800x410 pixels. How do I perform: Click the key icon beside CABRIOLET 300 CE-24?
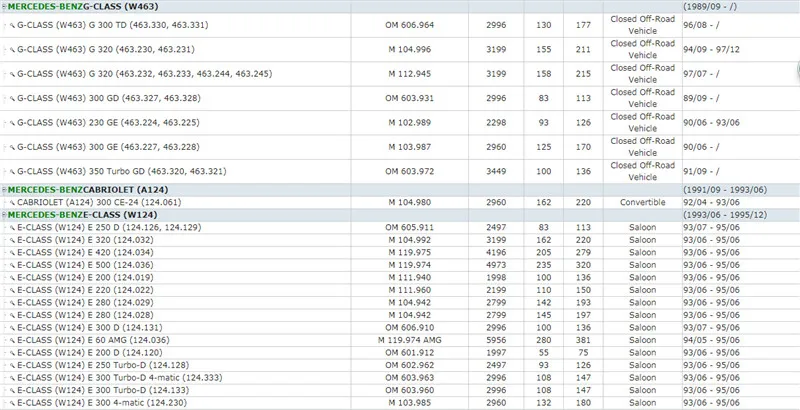pyautogui.click(x=12, y=202)
